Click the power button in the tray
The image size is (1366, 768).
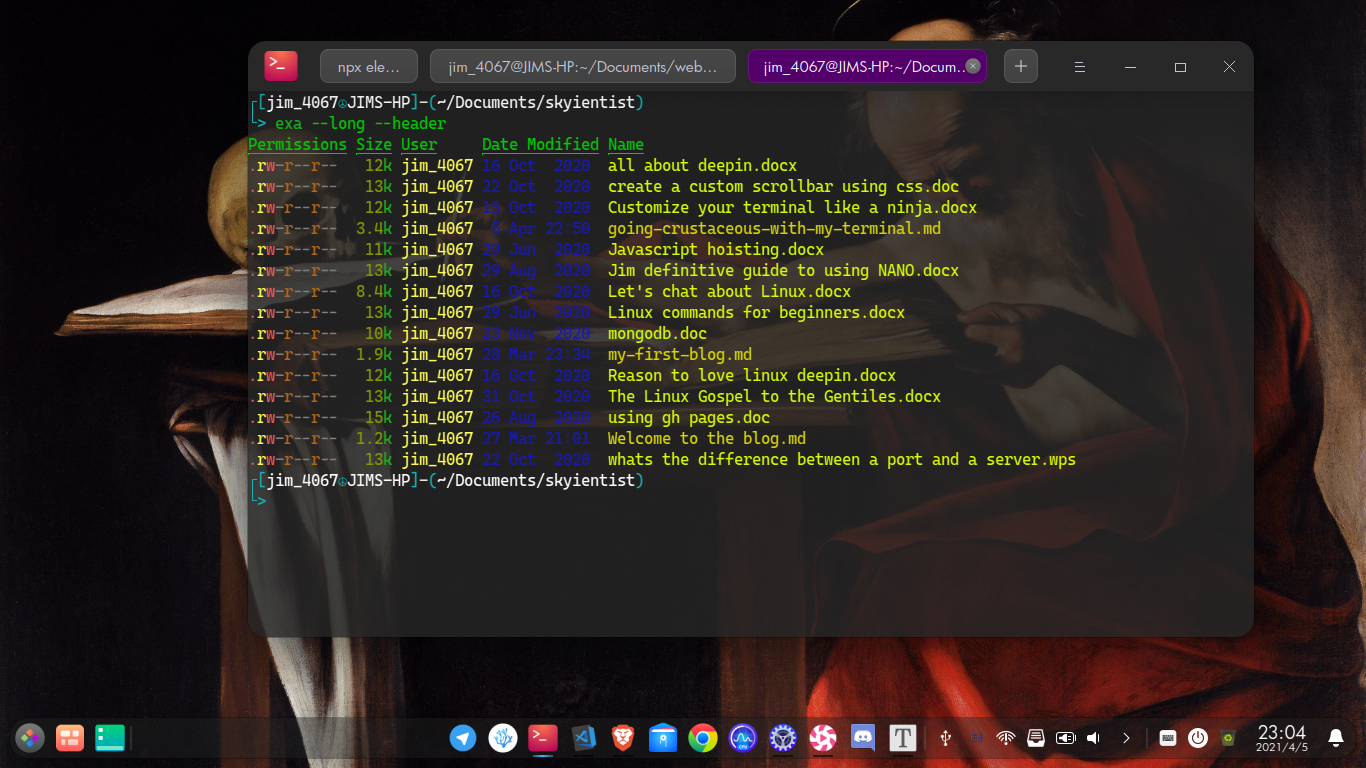pyautogui.click(x=1198, y=738)
